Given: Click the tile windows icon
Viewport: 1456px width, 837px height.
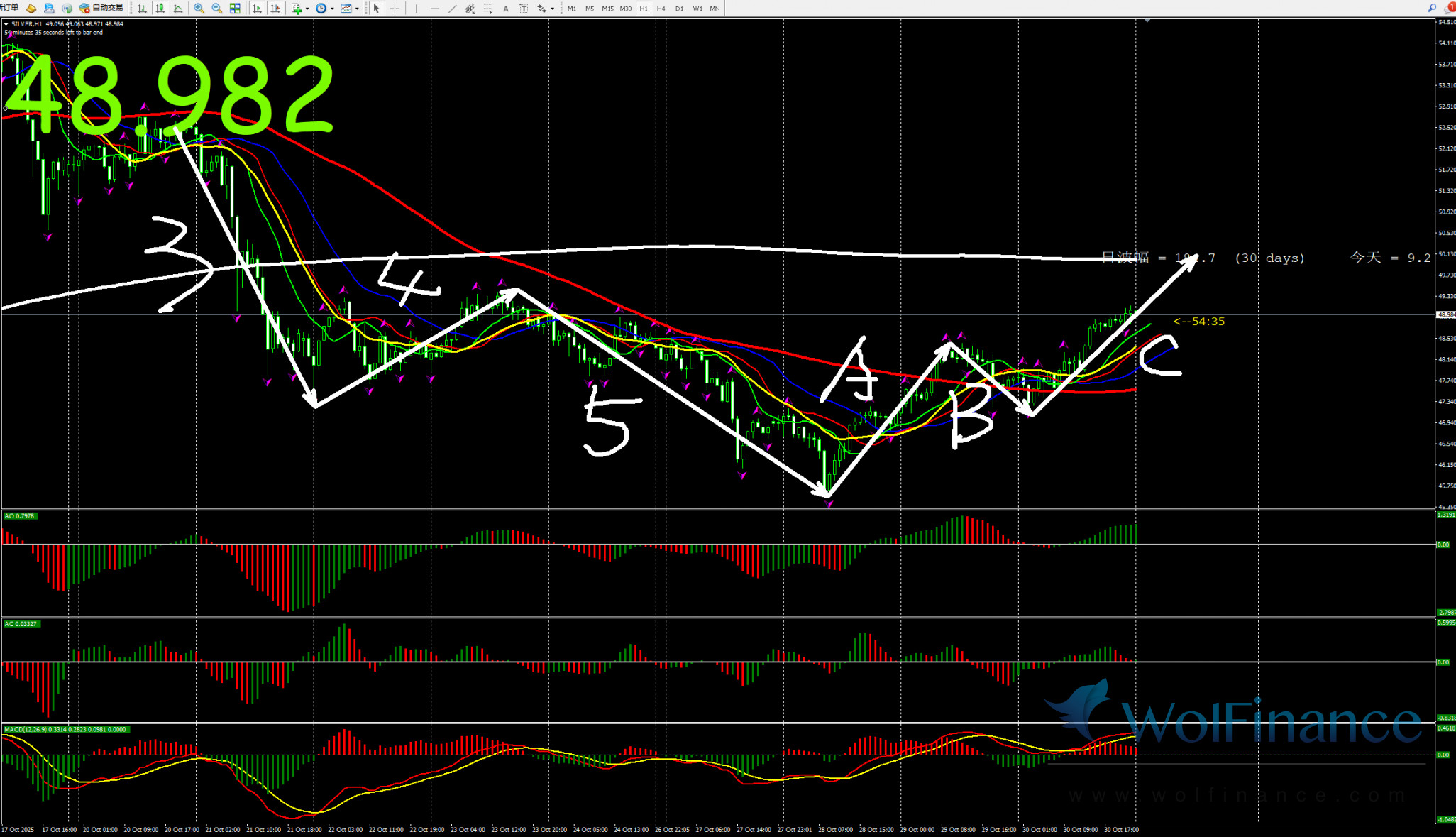Looking at the screenshot, I should click(x=235, y=9).
